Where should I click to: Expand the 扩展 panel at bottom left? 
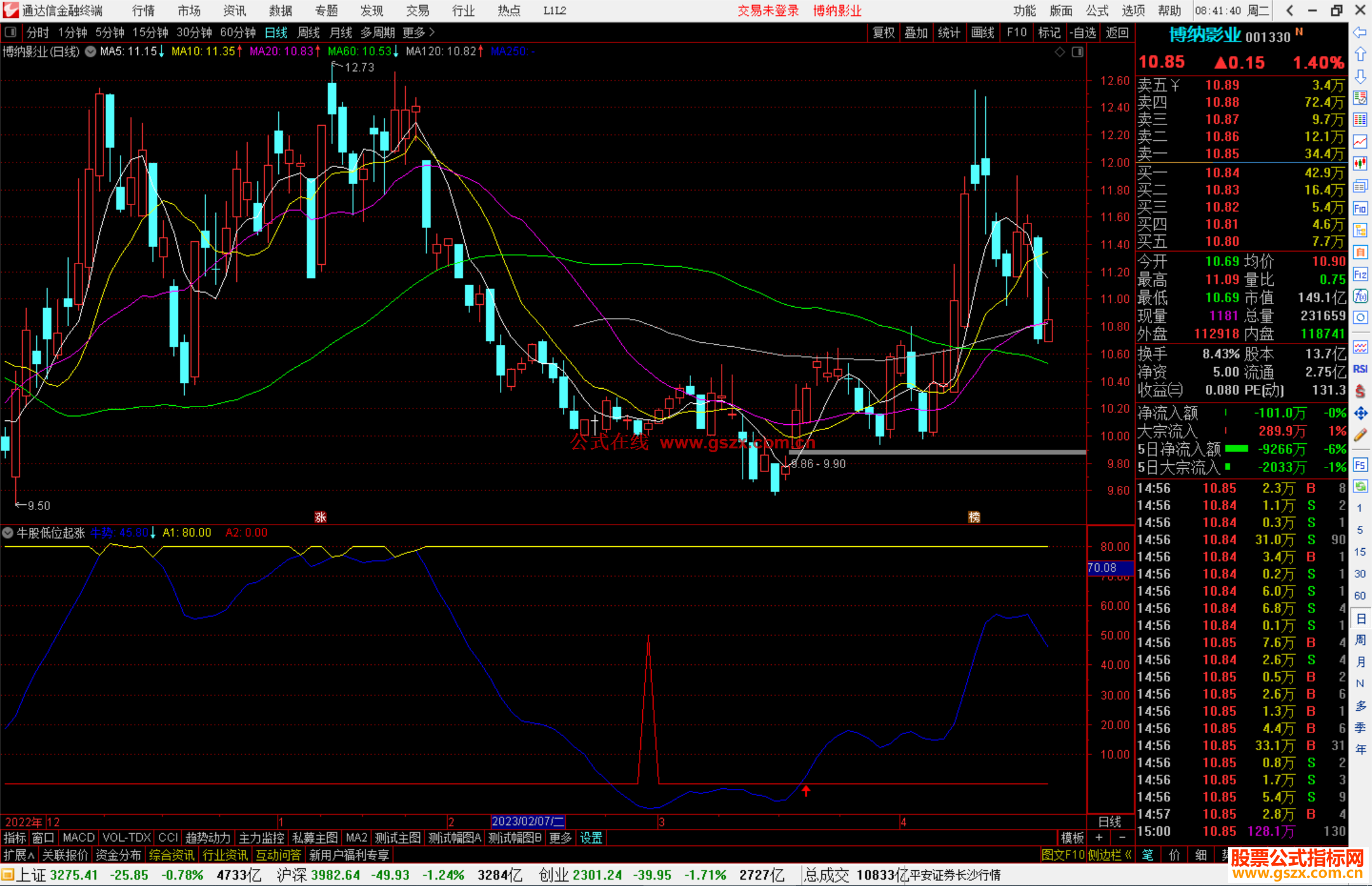[19, 855]
